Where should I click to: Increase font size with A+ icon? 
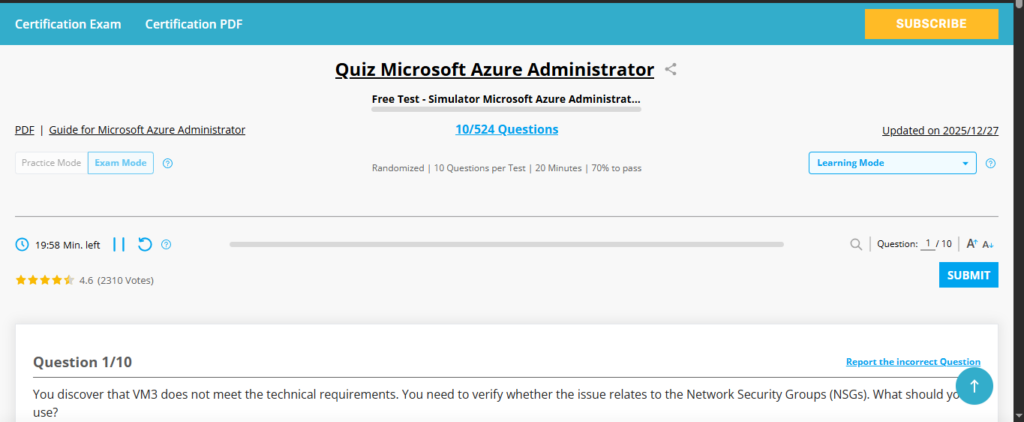[972, 244]
